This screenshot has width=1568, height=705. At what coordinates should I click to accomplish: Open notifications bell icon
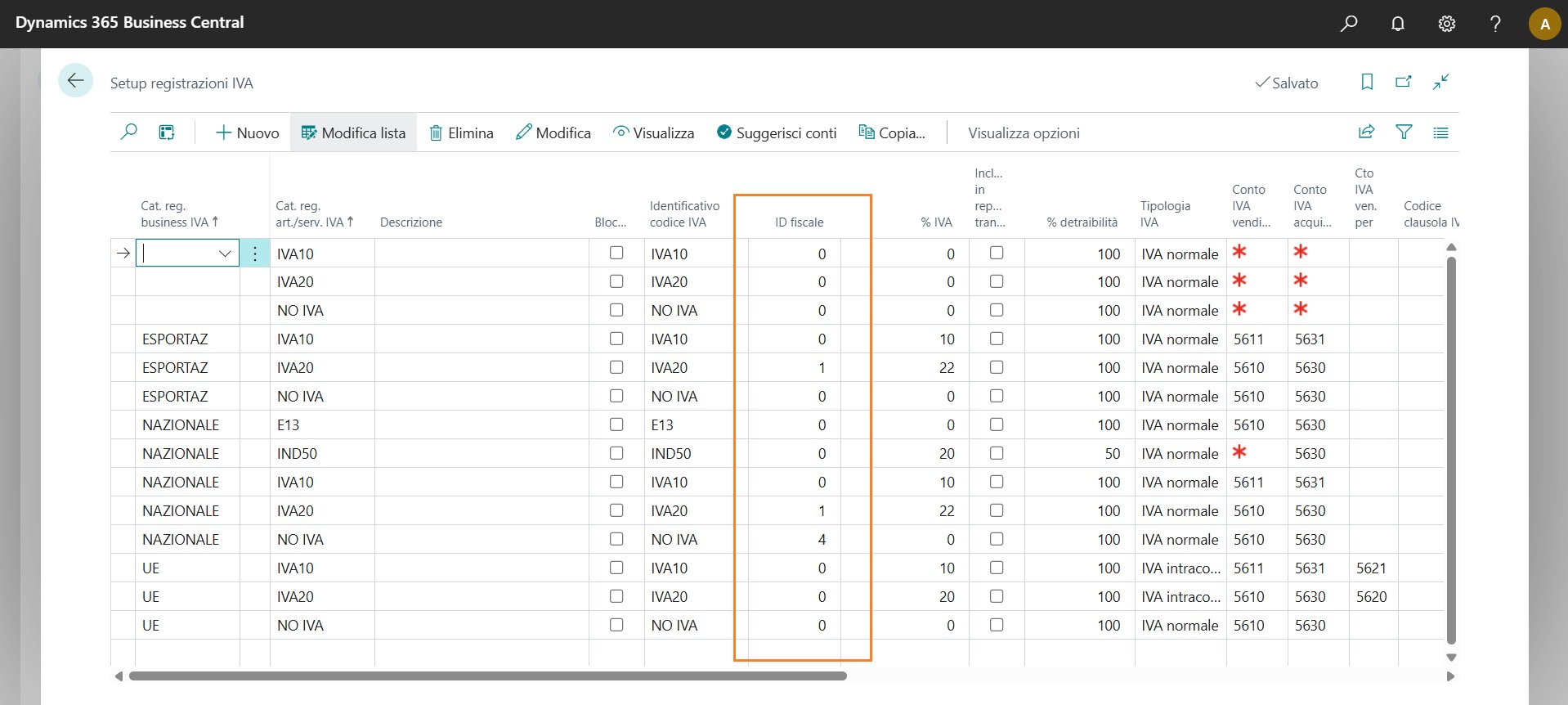tap(1398, 24)
